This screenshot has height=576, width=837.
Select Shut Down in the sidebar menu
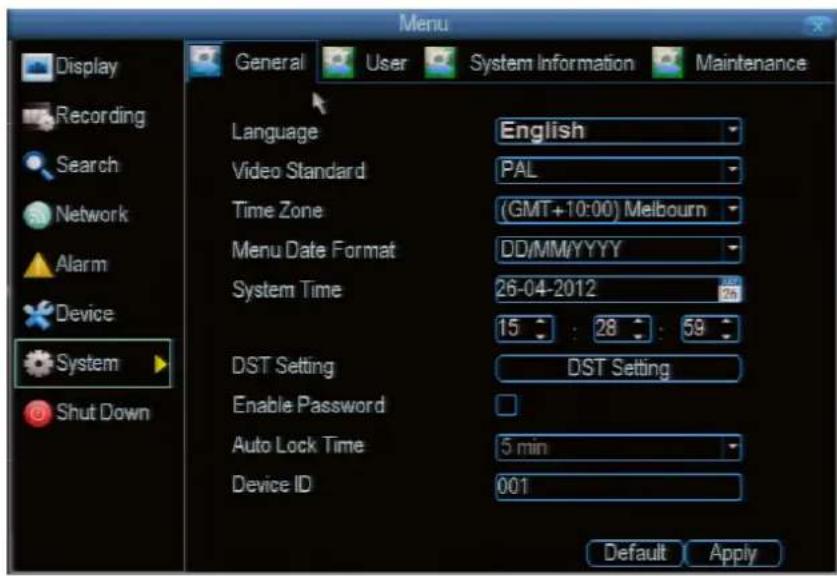coord(87,413)
